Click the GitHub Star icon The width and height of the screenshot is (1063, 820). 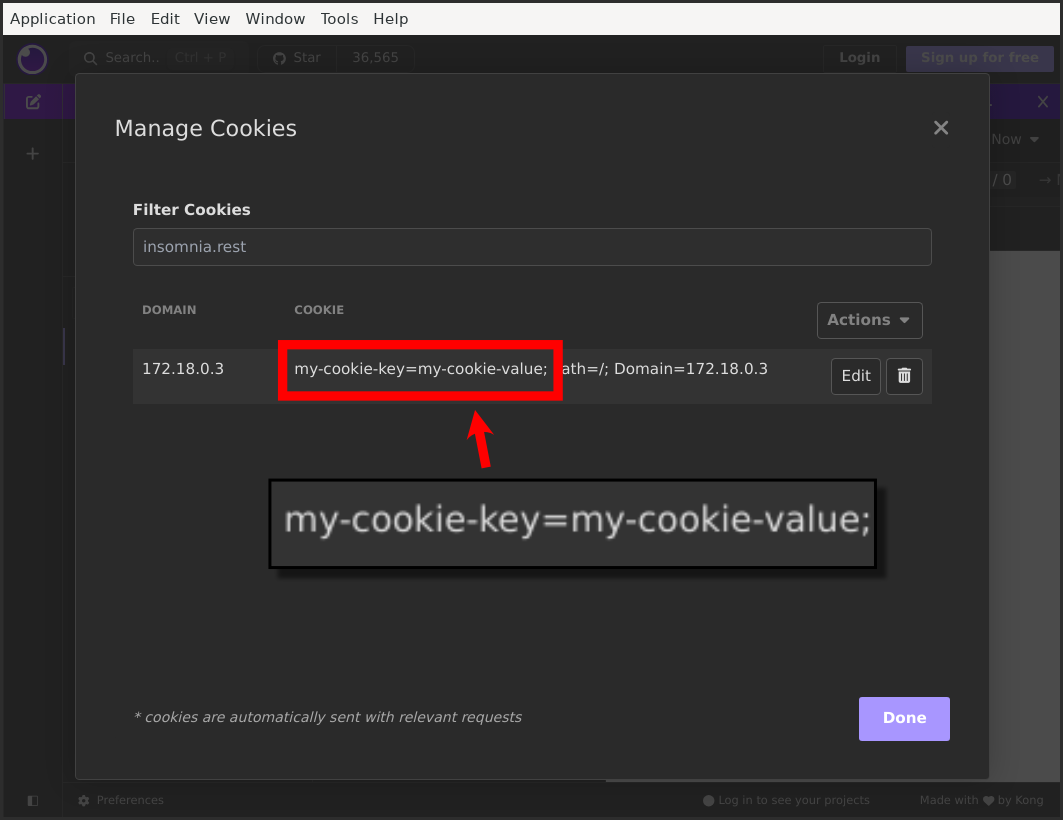pyautogui.click(x=279, y=58)
